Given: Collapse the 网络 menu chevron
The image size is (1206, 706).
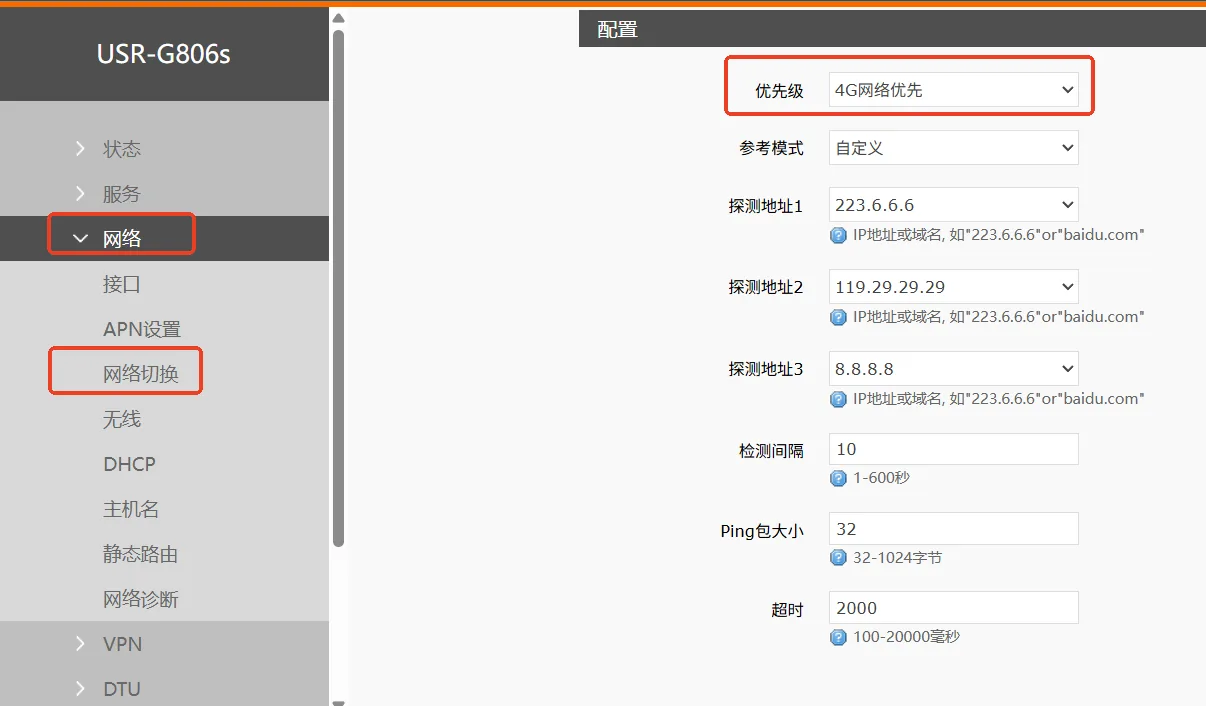Looking at the screenshot, I should click(80, 239).
